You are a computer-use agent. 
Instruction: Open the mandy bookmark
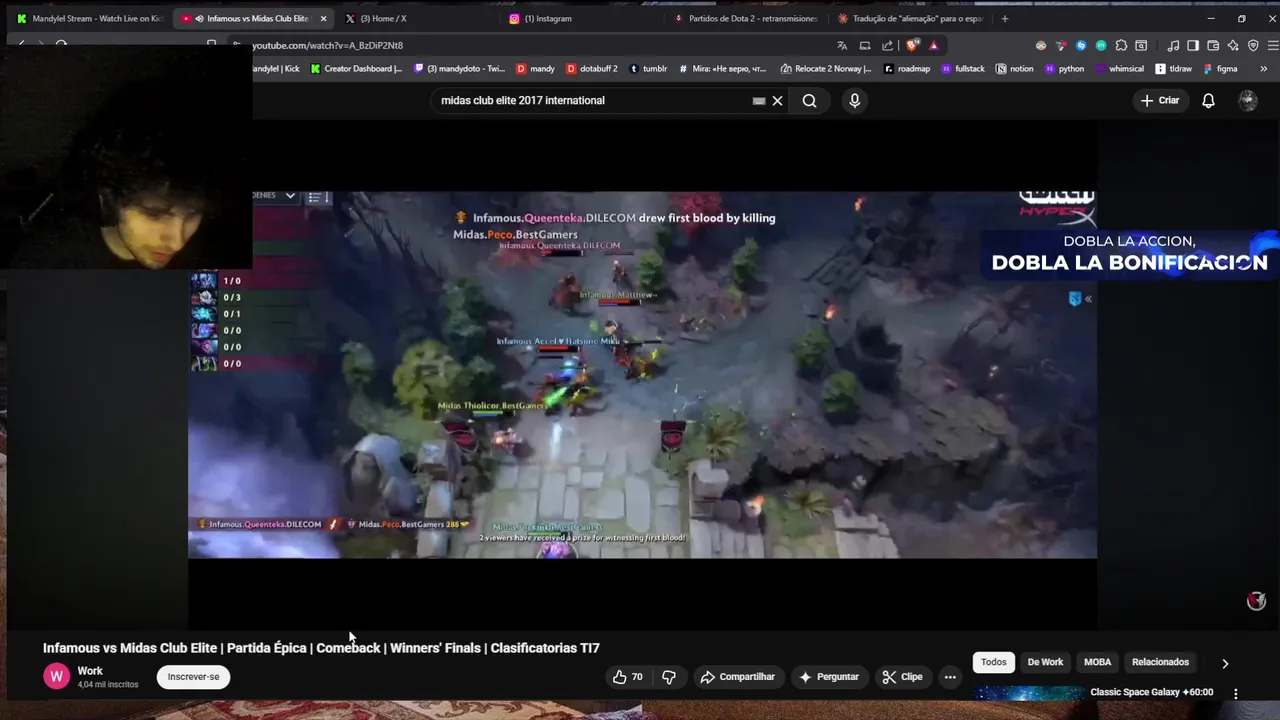click(535, 69)
